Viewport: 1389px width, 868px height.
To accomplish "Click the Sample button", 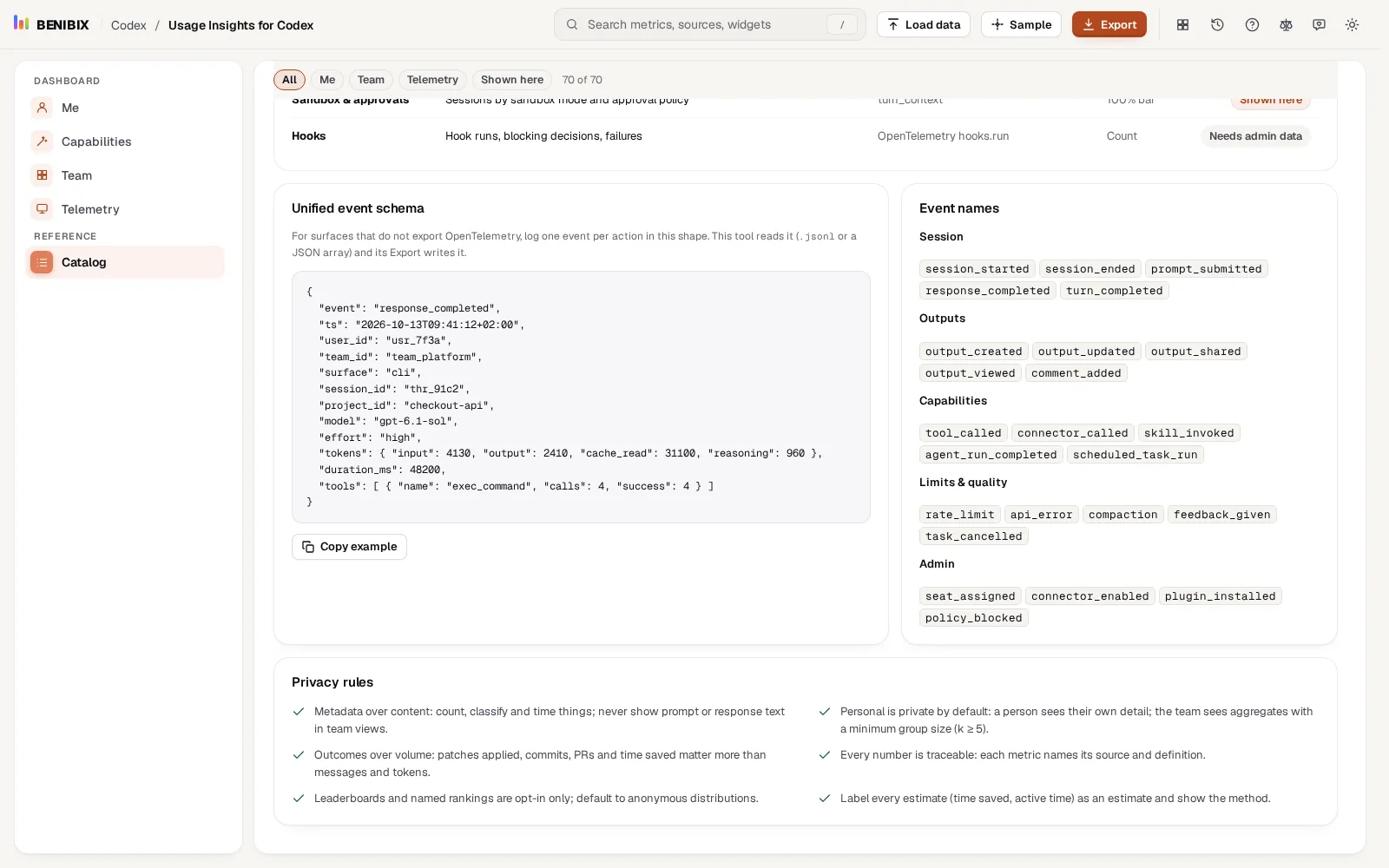I will click(x=1021, y=24).
